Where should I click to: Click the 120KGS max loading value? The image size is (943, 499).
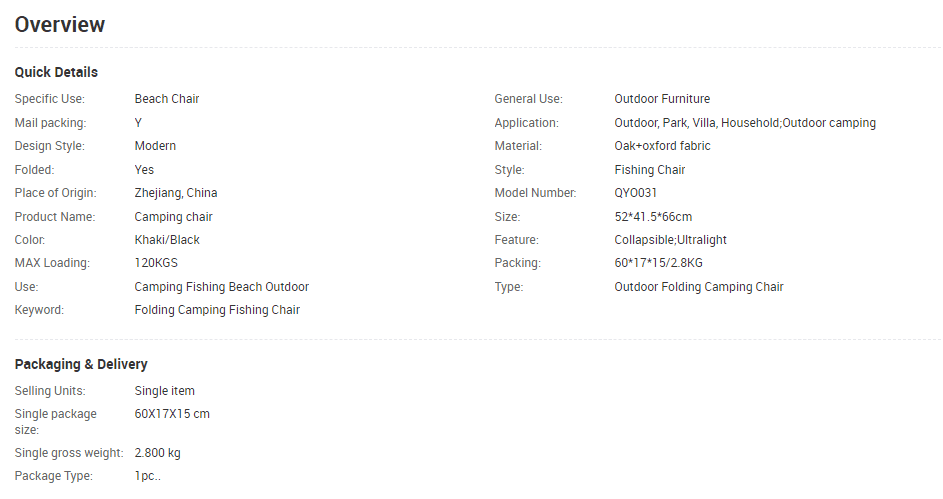pyautogui.click(x=156, y=263)
